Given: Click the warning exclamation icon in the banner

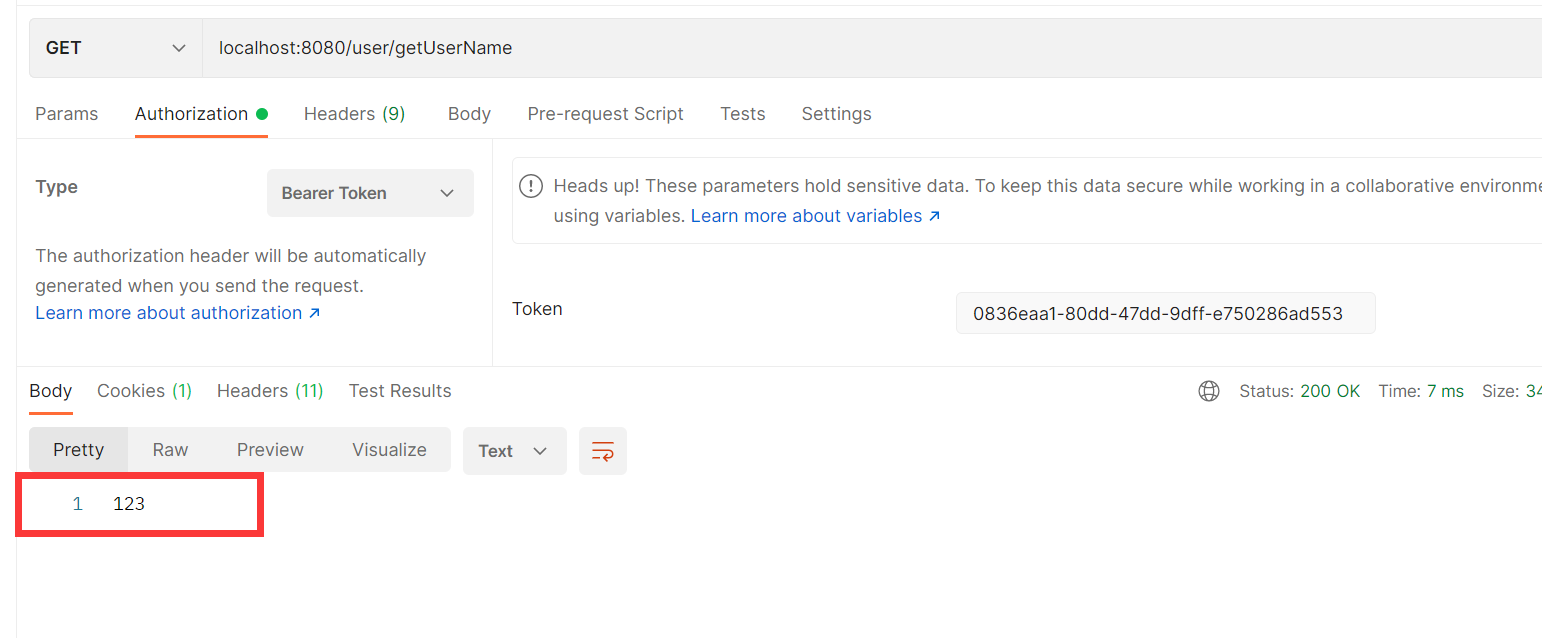Looking at the screenshot, I should [531, 186].
